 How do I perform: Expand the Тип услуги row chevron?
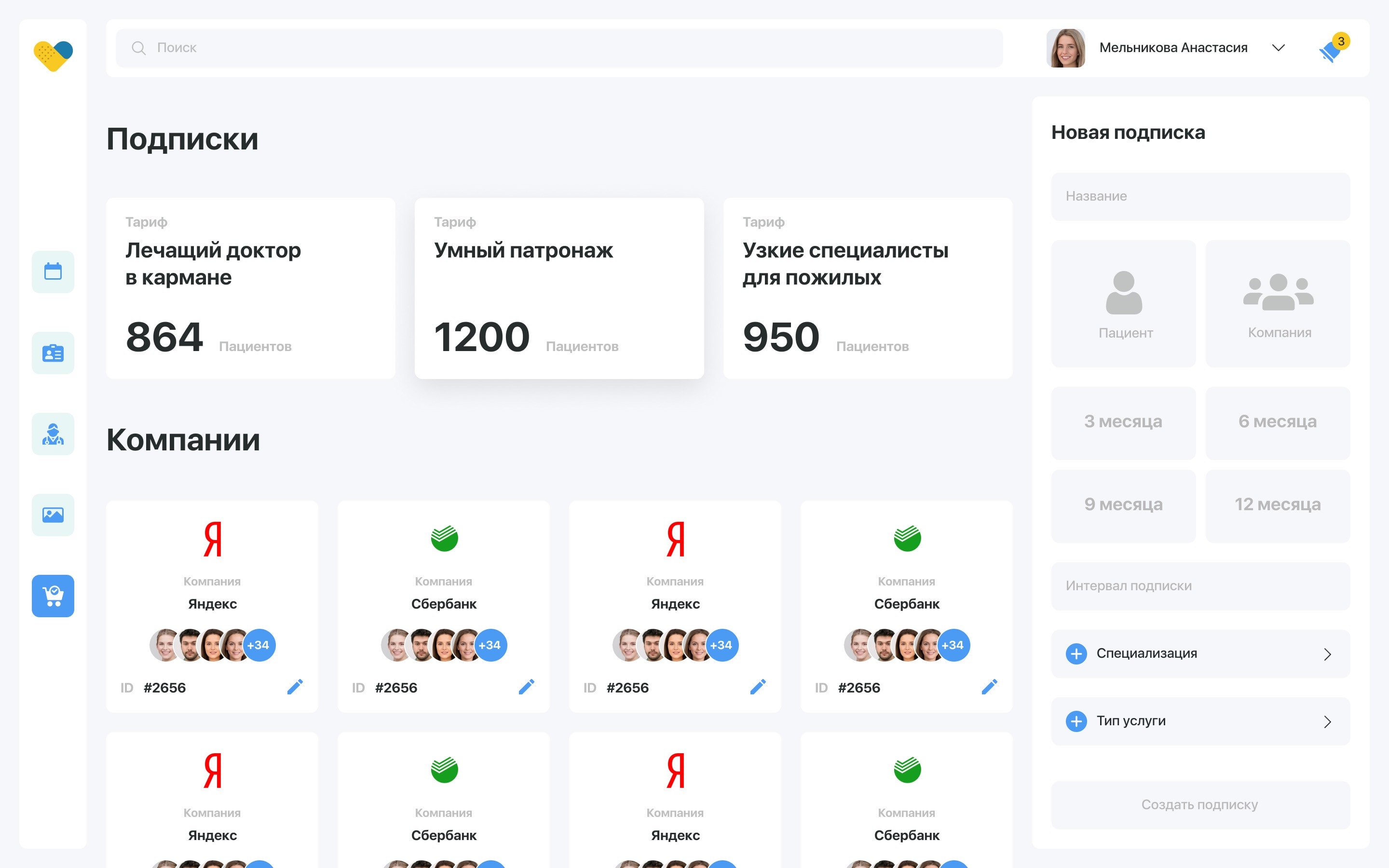point(1327,721)
